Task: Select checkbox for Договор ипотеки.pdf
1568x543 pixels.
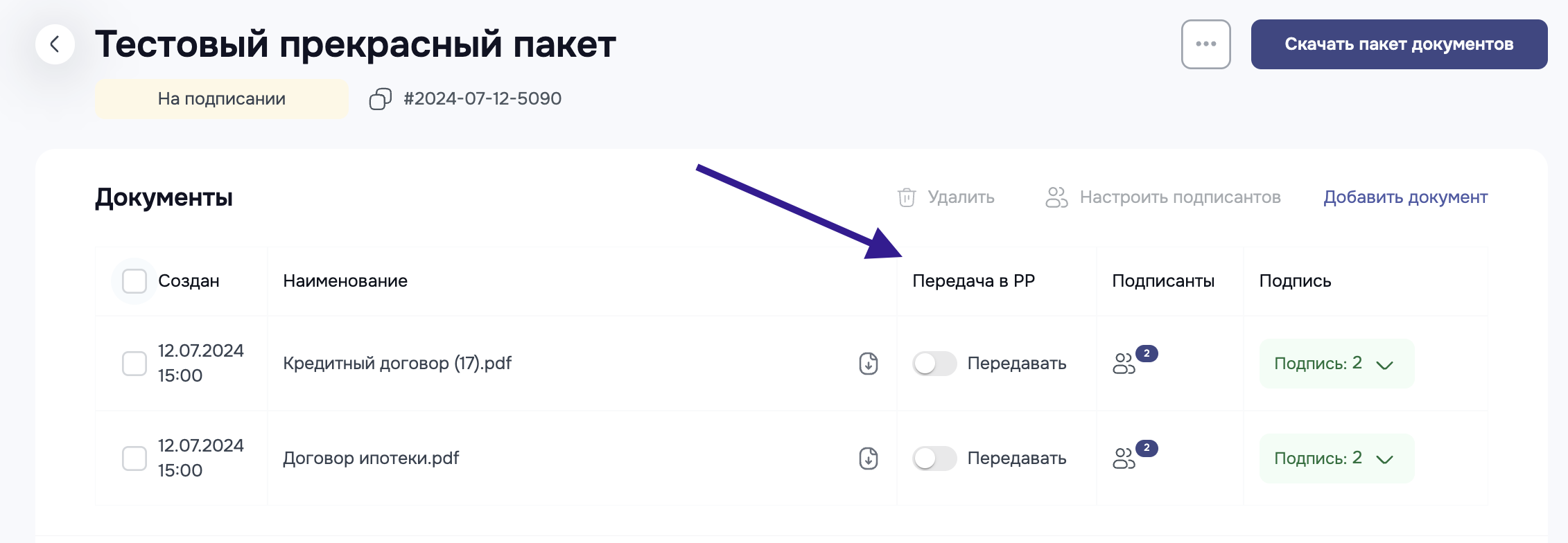Action: click(134, 459)
